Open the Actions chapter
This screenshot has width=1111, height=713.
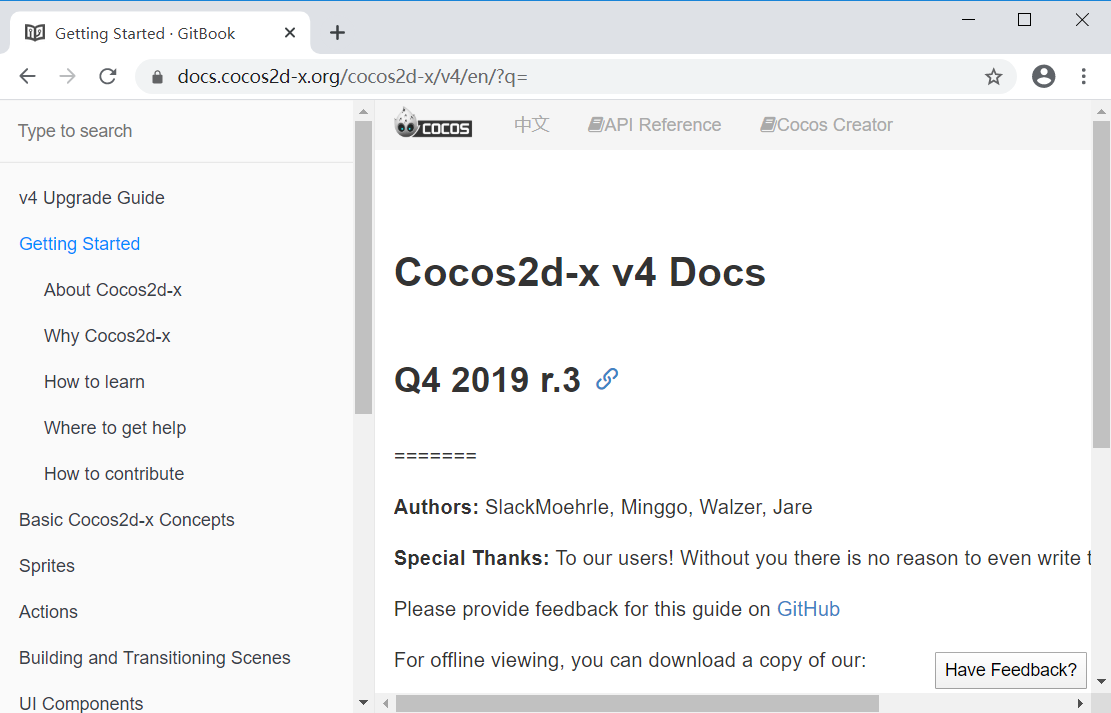(x=48, y=612)
